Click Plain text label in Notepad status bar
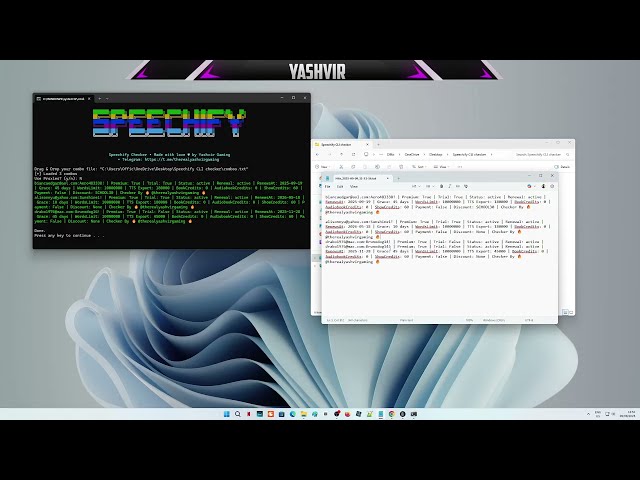The height and width of the screenshot is (480, 640). tap(406, 320)
